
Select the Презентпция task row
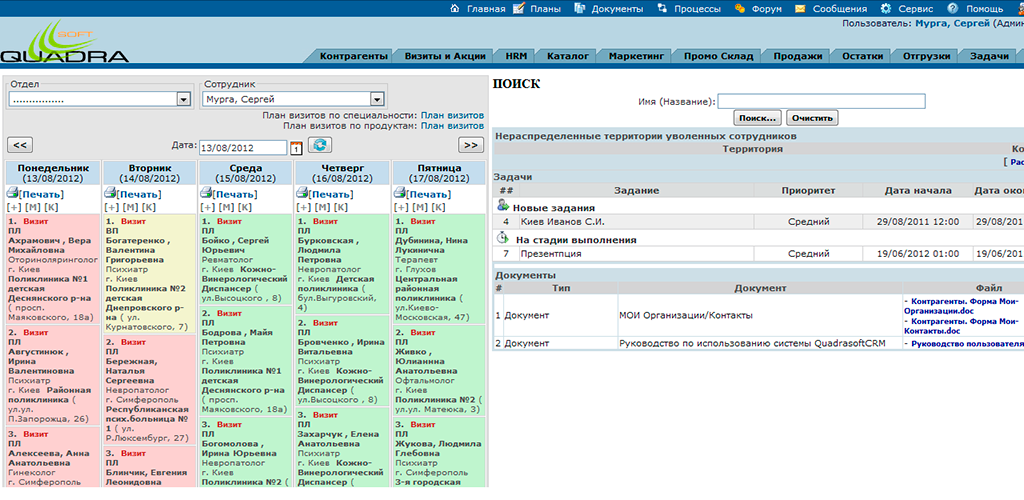[758, 253]
